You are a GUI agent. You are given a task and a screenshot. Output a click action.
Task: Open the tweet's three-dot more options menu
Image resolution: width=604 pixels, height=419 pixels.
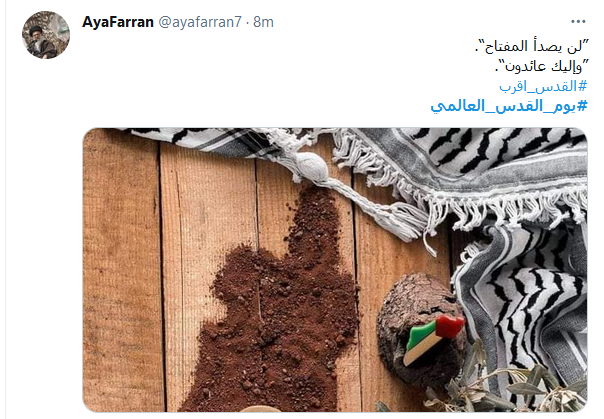578,22
